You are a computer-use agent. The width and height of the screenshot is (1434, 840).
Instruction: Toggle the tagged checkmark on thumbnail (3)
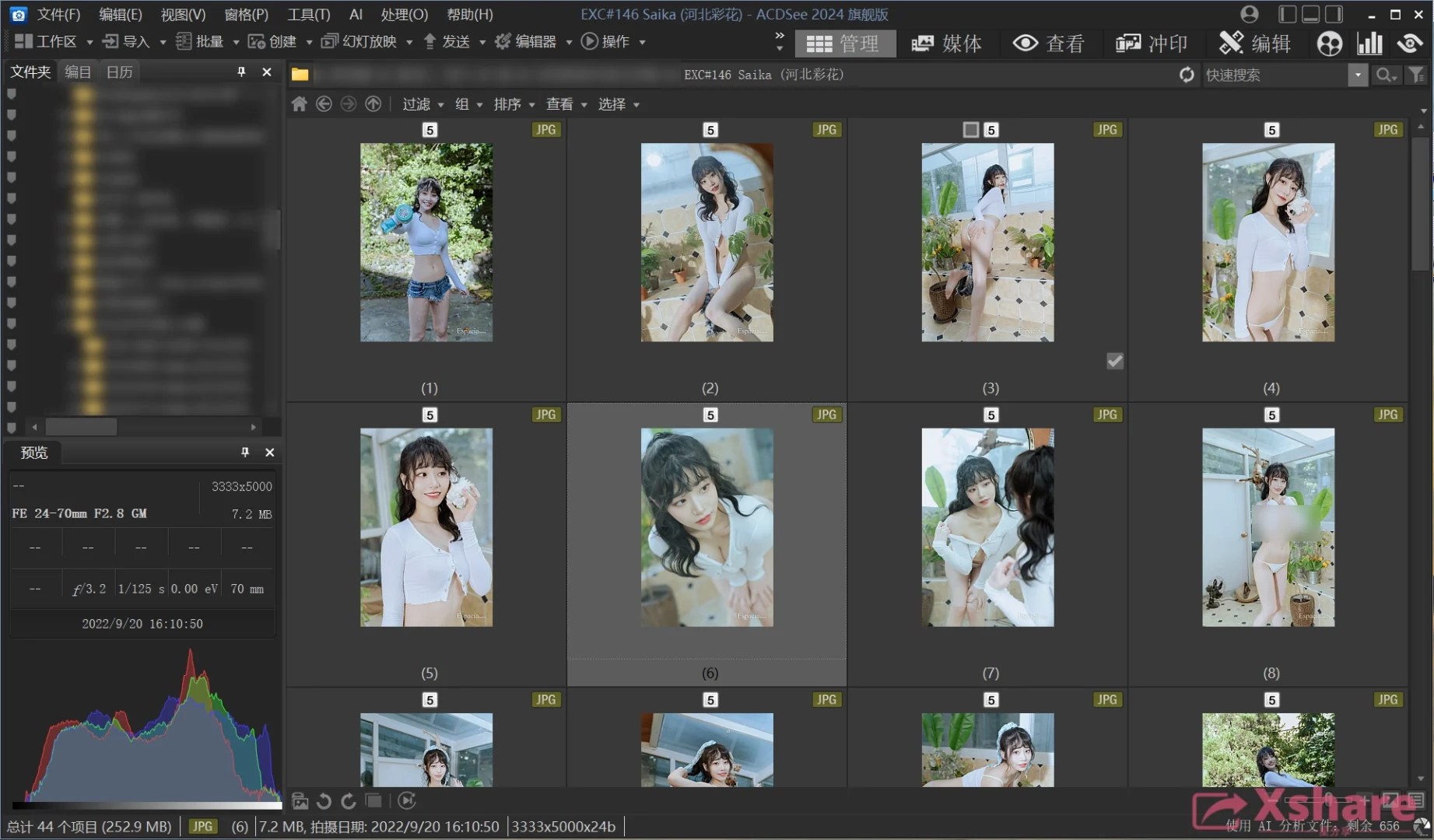click(1115, 361)
